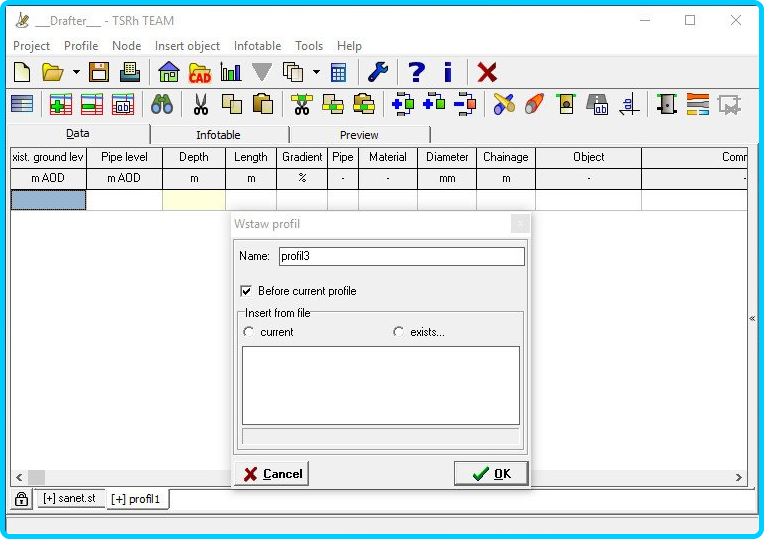The height and width of the screenshot is (539, 764).
Task: Expand the [+] profil1 sheet tab
Action: [x=135, y=499]
